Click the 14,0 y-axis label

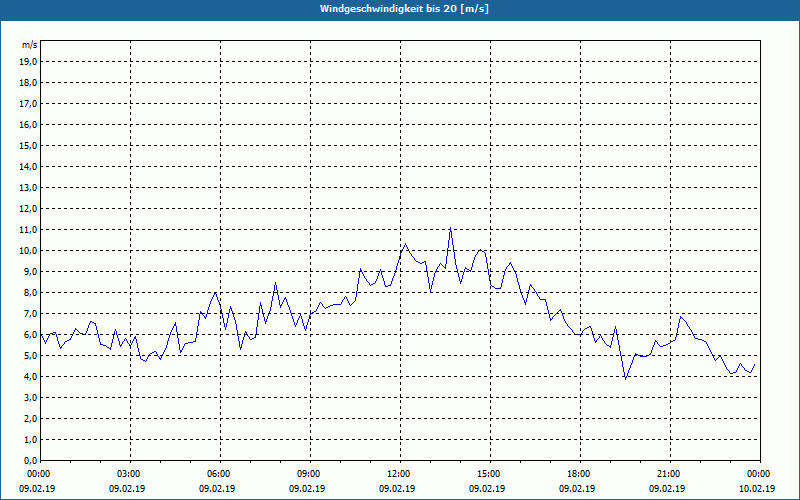[29, 167]
